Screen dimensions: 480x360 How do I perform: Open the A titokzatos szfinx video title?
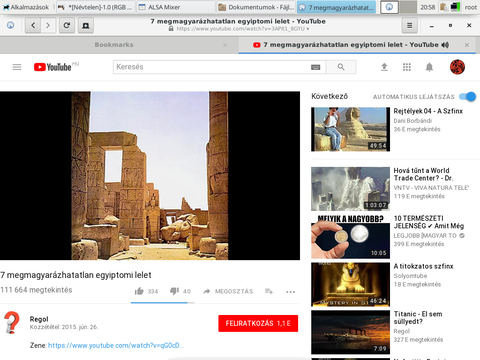pos(423,266)
